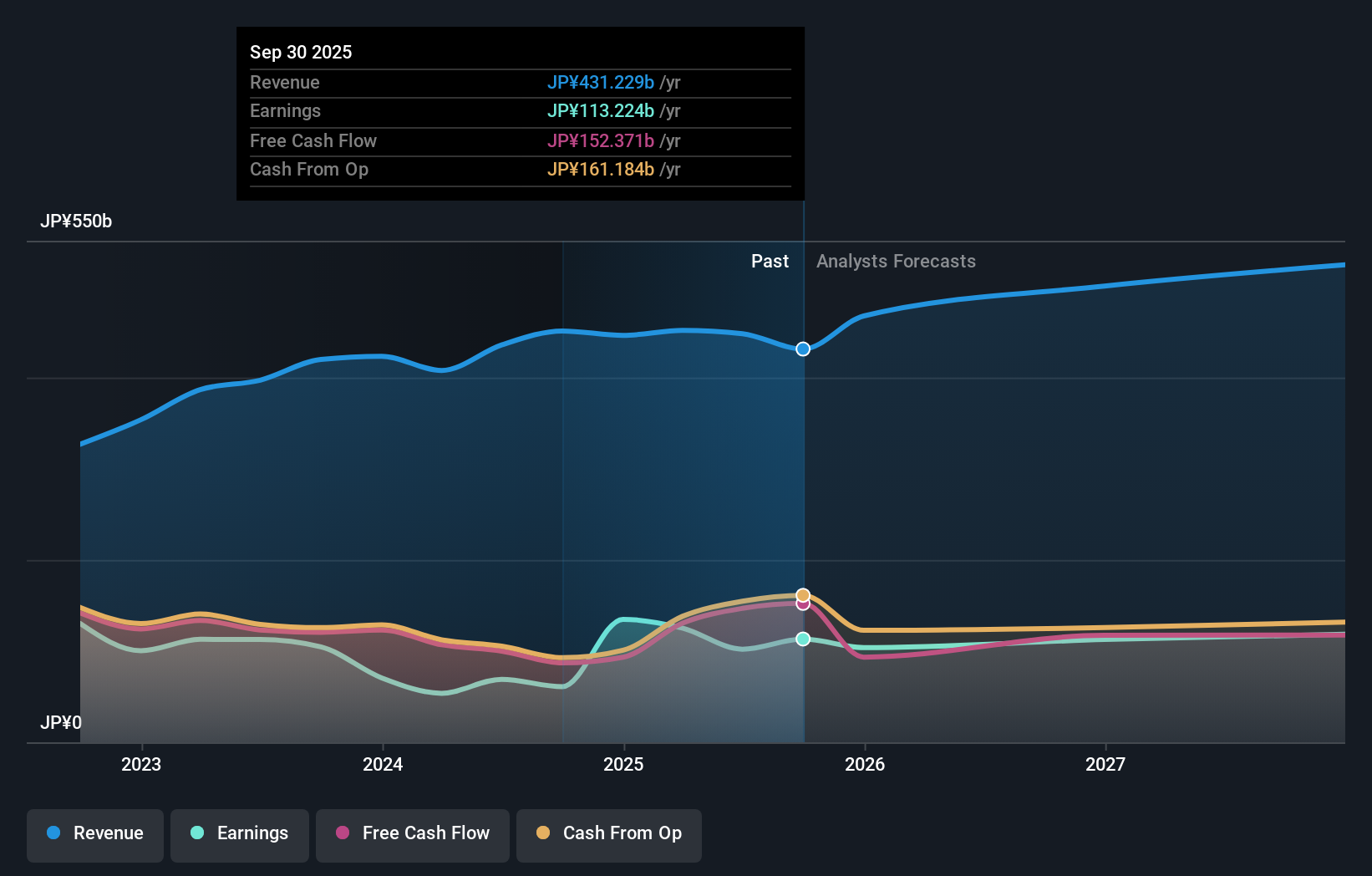Click the Past section label
Screen dimensions: 1372x876
pos(770,261)
